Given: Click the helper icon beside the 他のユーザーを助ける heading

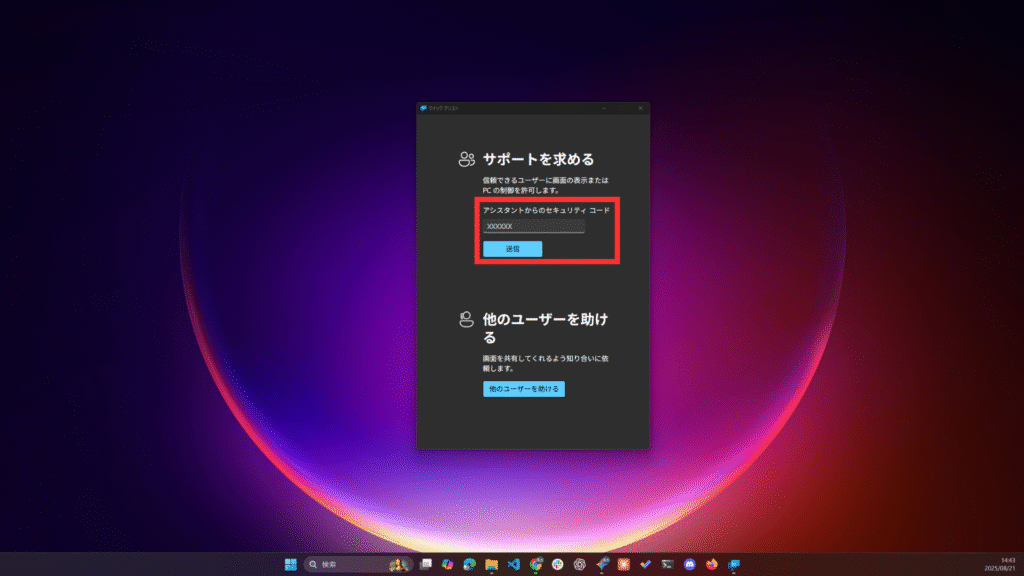Looking at the screenshot, I should [466, 319].
